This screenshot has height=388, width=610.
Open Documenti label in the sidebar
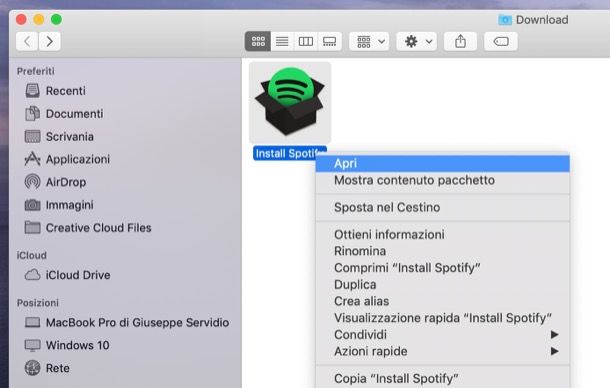[x=75, y=114]
